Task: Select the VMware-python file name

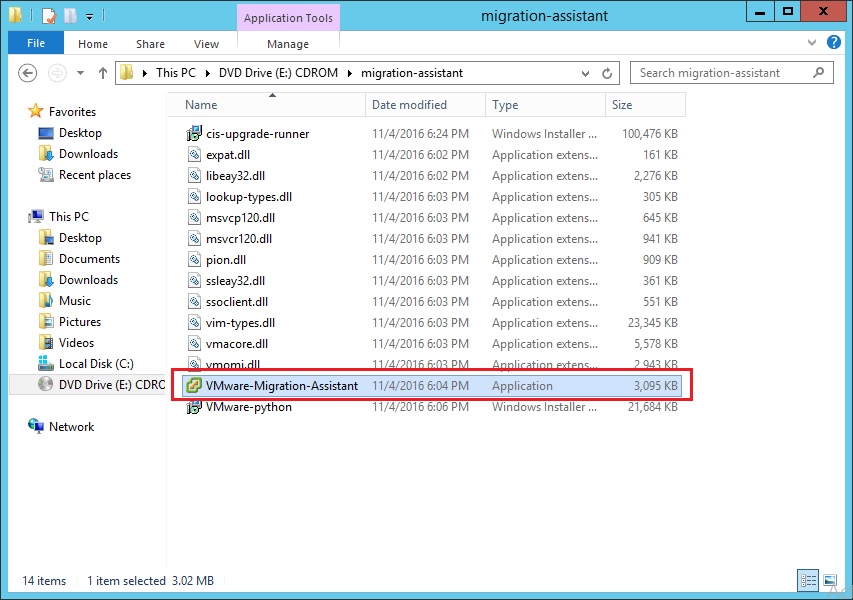Action: tap(249, 407)
